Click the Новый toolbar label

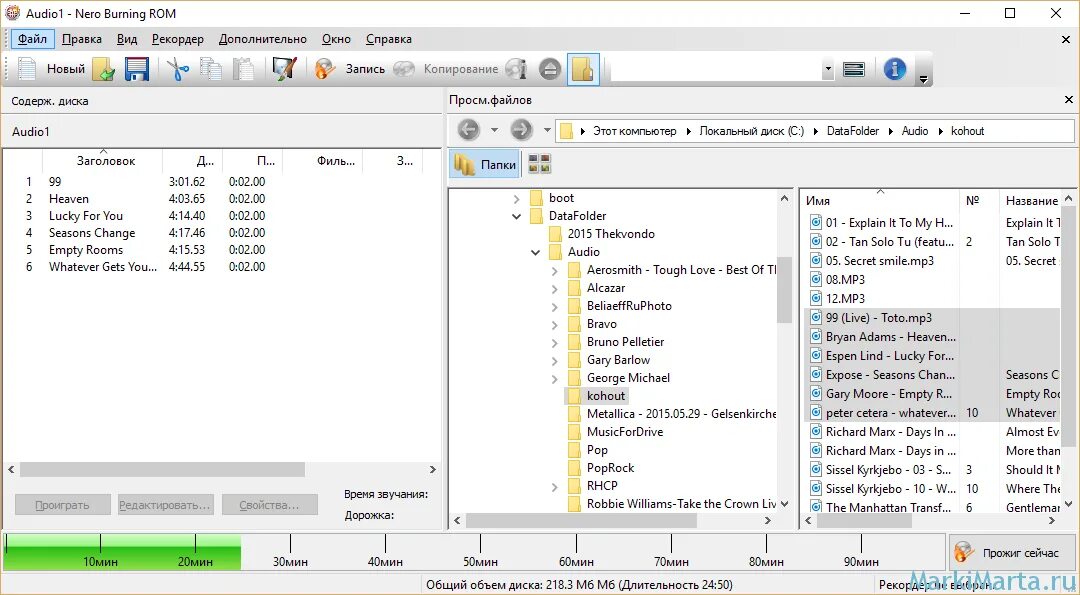pyautogui.click(x=65, y=69)
